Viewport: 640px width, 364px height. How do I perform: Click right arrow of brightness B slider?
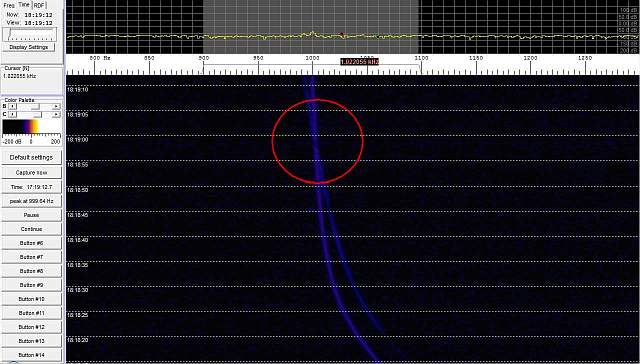point(56,107)
